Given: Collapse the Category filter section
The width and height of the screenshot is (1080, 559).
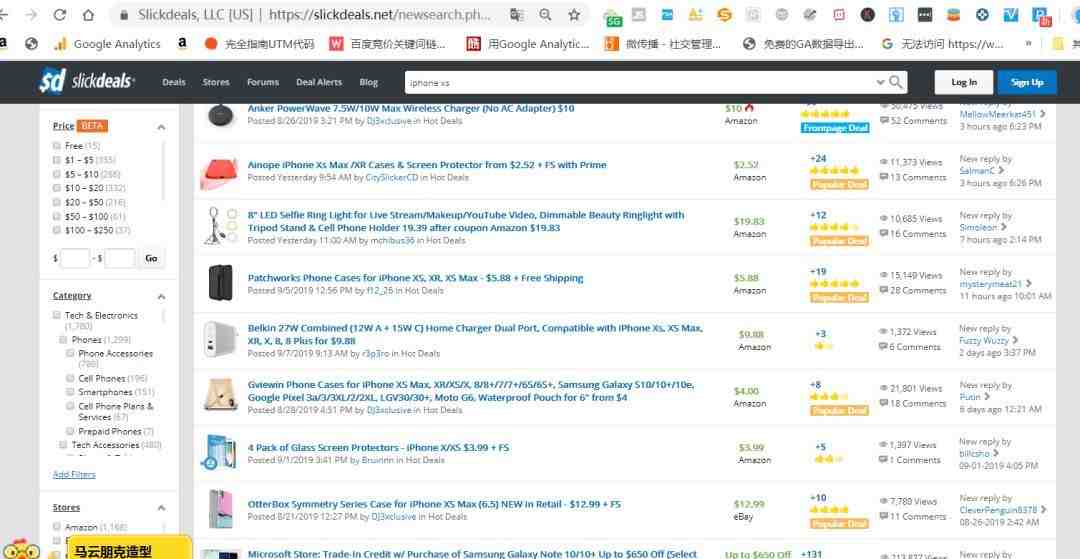Looking at the screenshot, I should (161, 296).
